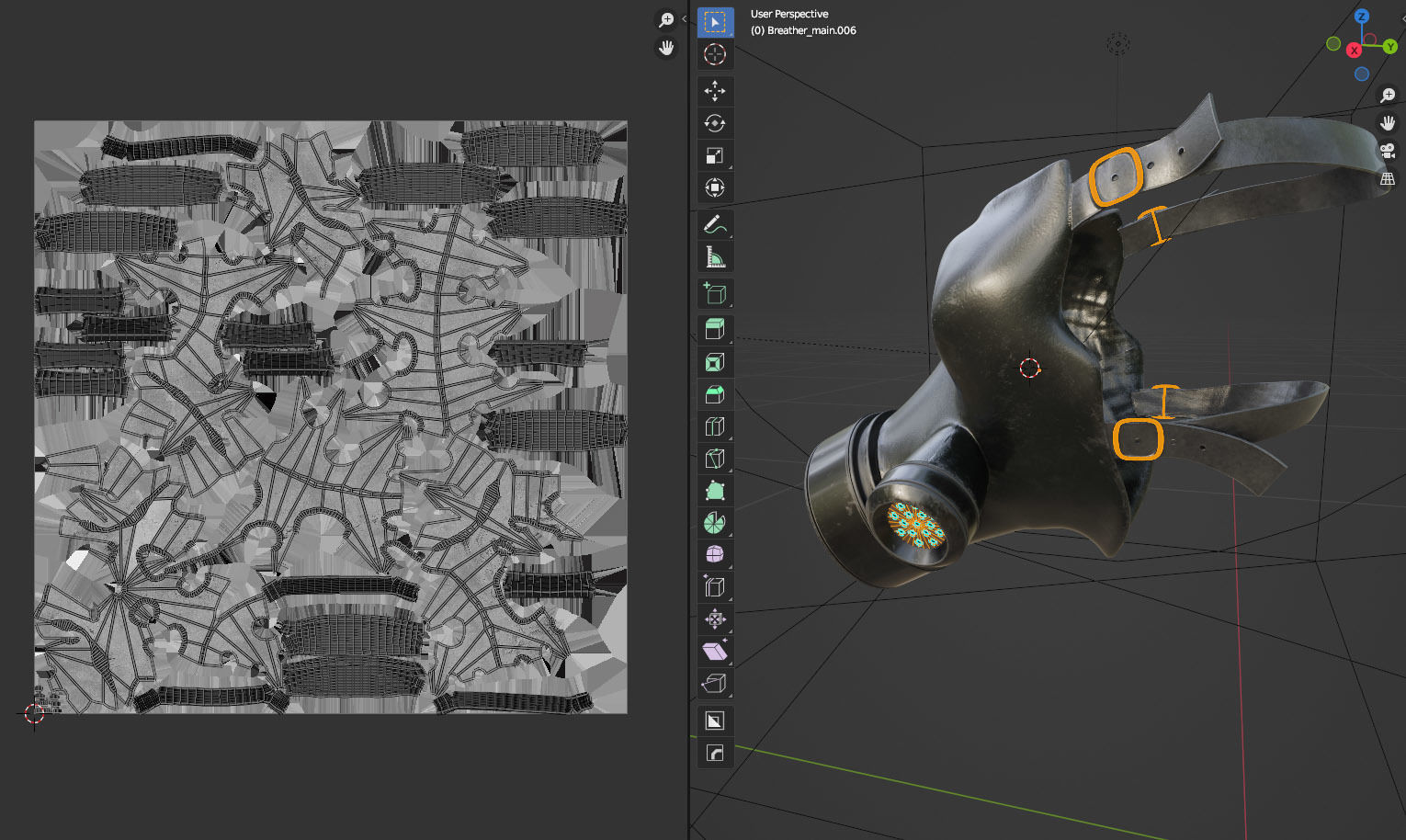Activate the Spin tool
The width and height of the screenshot is (1406, 840).
(715, 523)
